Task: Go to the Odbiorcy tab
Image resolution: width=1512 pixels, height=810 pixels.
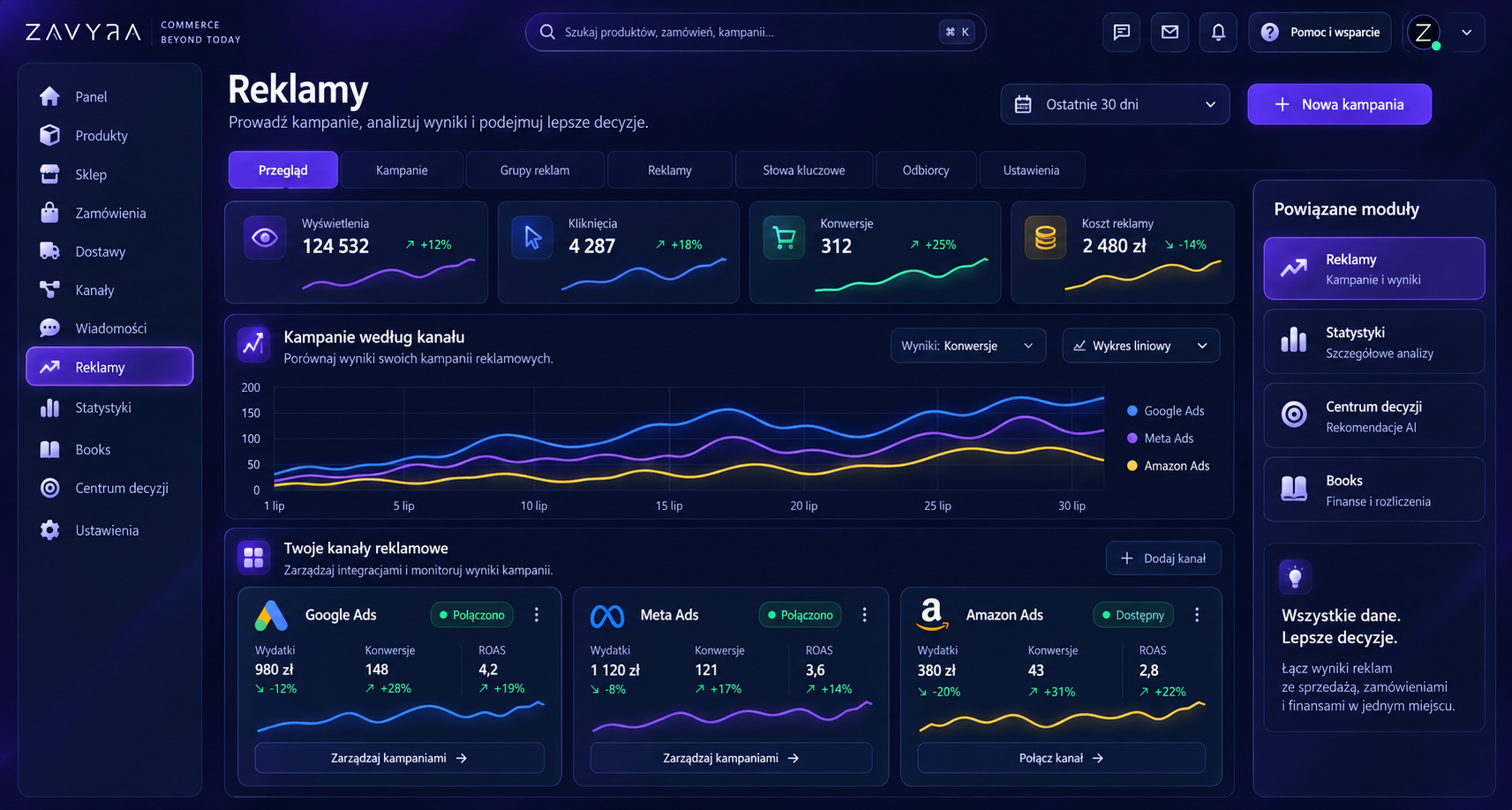Action: 926,170
